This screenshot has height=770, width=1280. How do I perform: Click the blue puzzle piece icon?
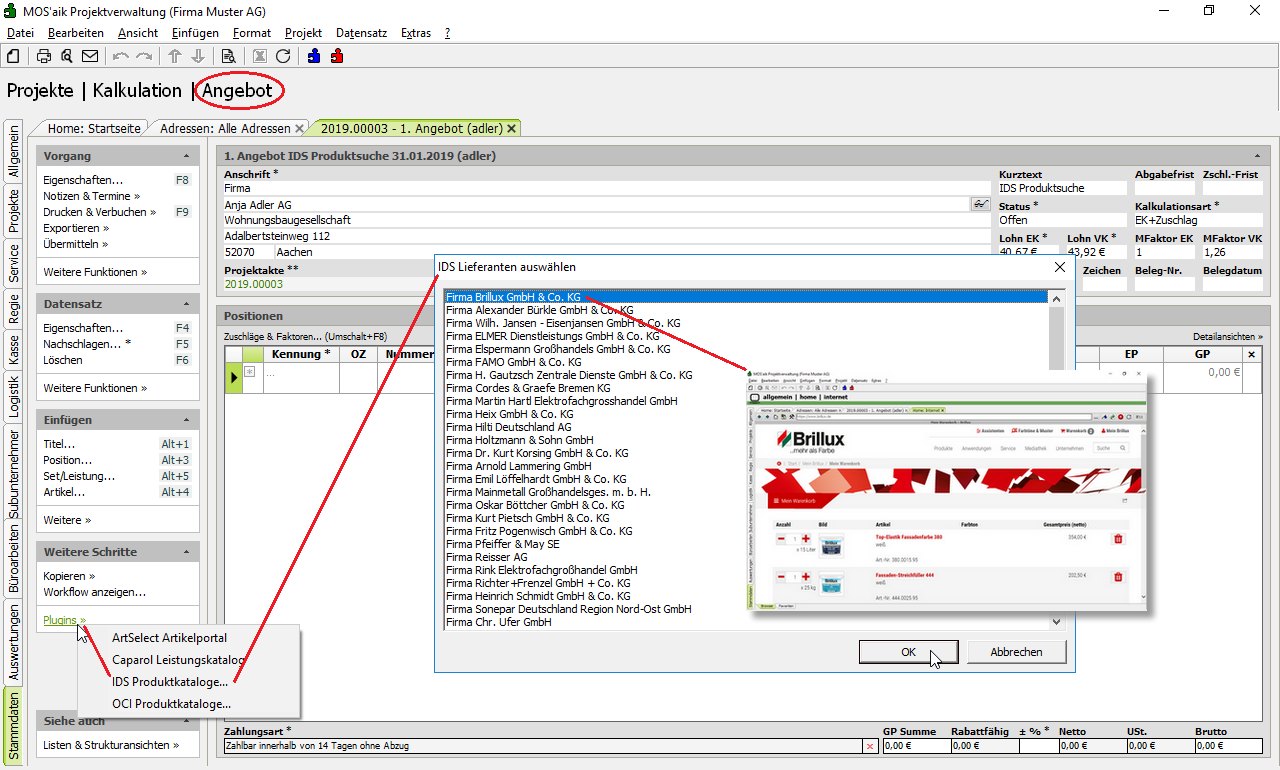click(x=314, y=56)
